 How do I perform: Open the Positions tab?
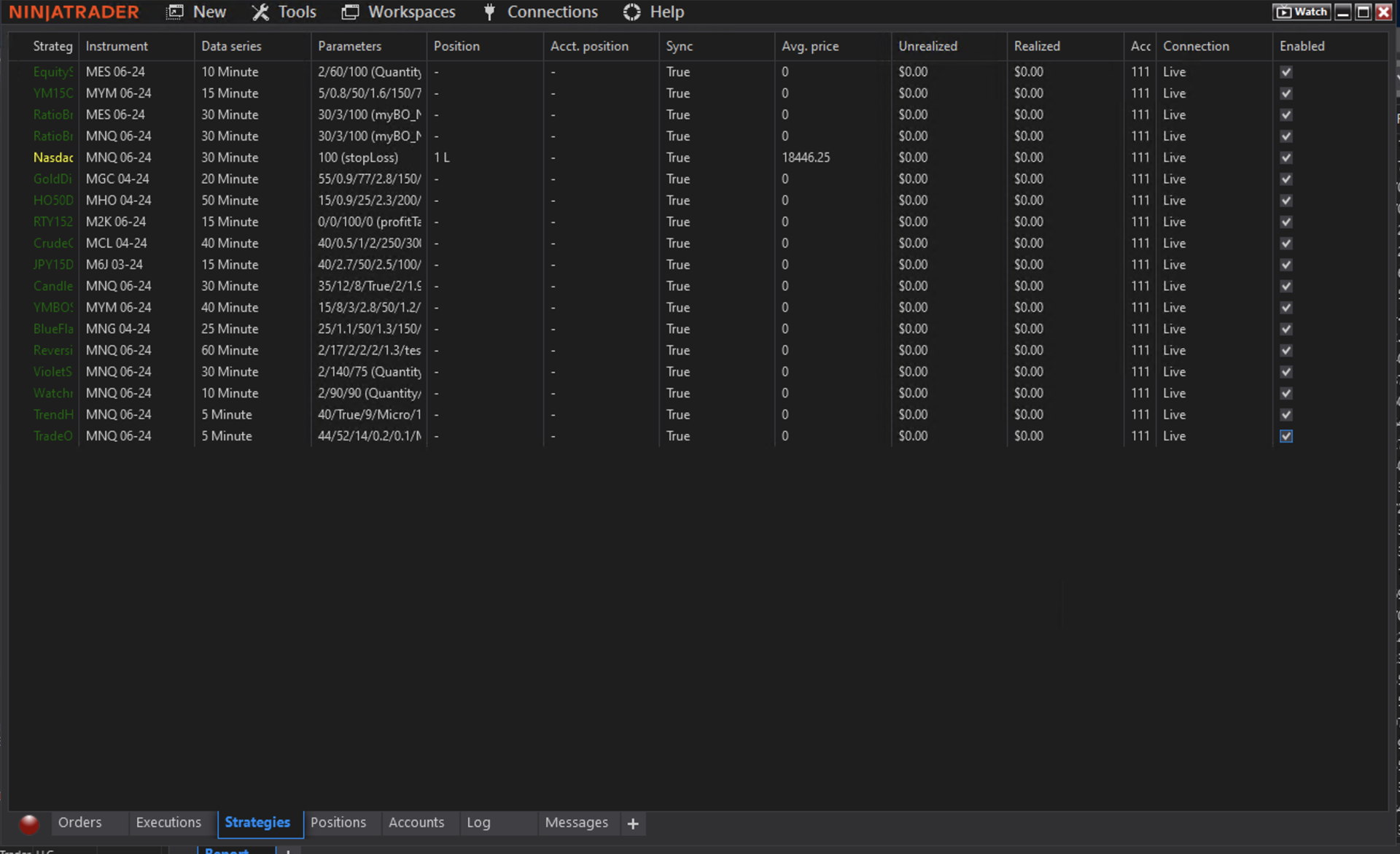pyautogui.click(x=338, y=823)
